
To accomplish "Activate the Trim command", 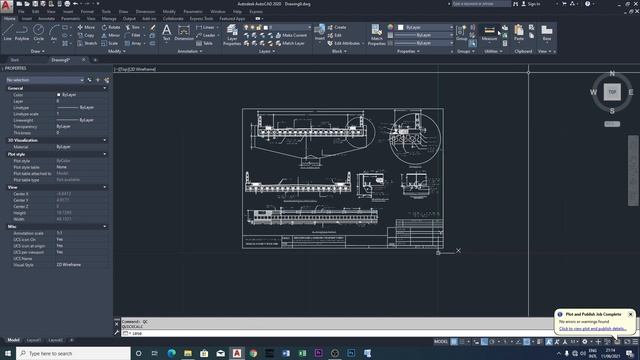I will [132, 27].
